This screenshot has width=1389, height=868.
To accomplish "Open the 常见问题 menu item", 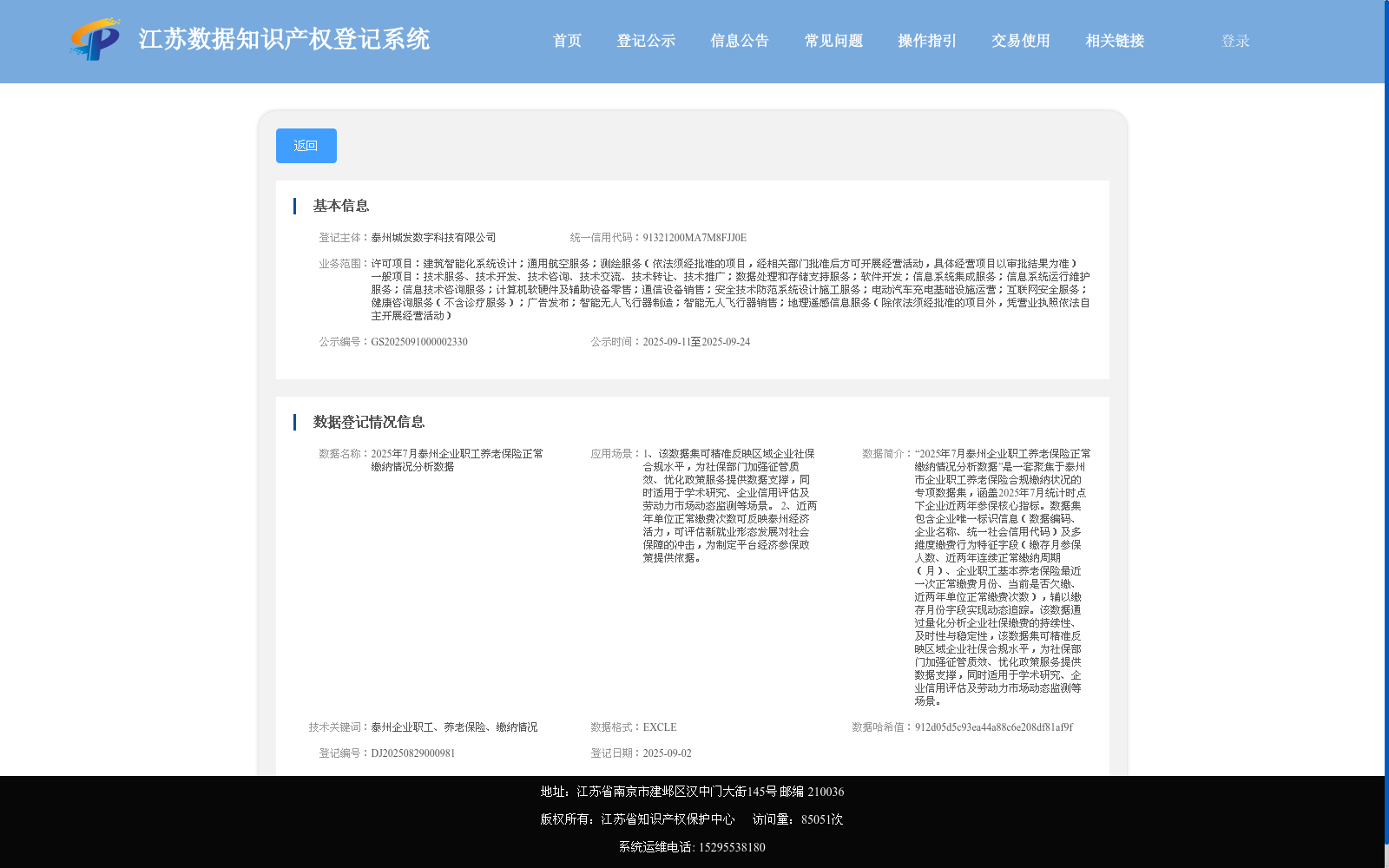I will point(833,41).
